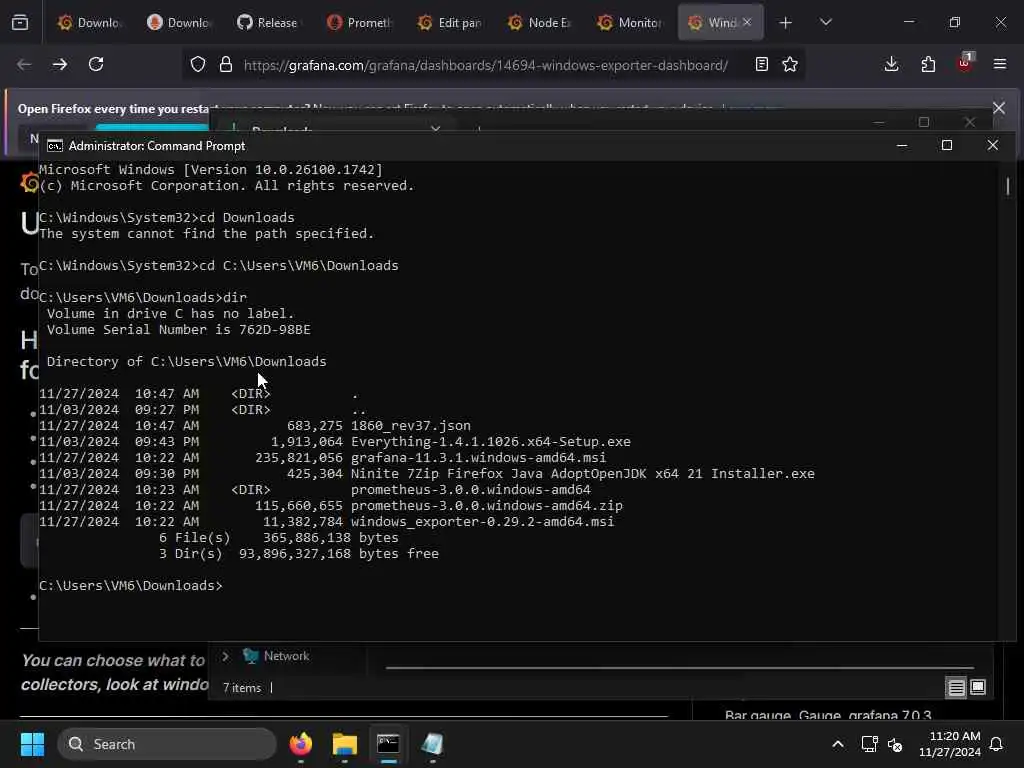Close the Windows exporter tab
This screenshot has height=768, width=1024.
coord(747,22)
